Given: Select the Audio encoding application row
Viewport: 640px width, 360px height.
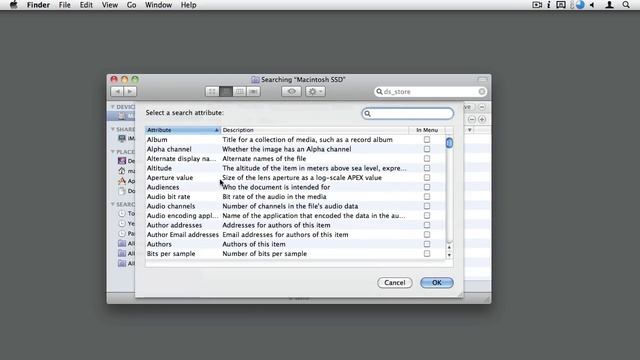Looking at the screenshot, I should click(x=295, y=216).
